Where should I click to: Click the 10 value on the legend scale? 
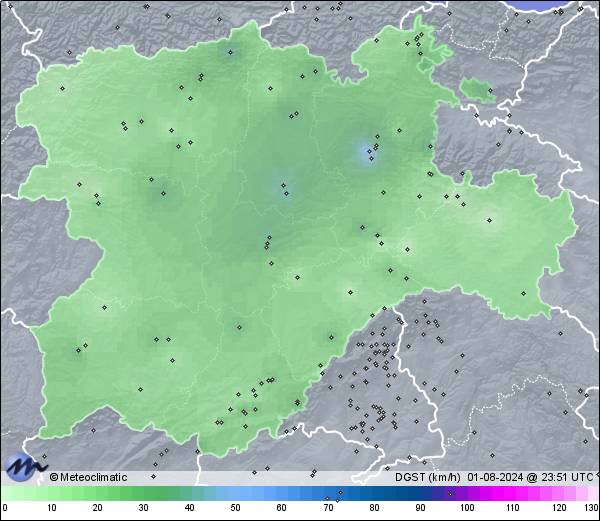(52, 508)
